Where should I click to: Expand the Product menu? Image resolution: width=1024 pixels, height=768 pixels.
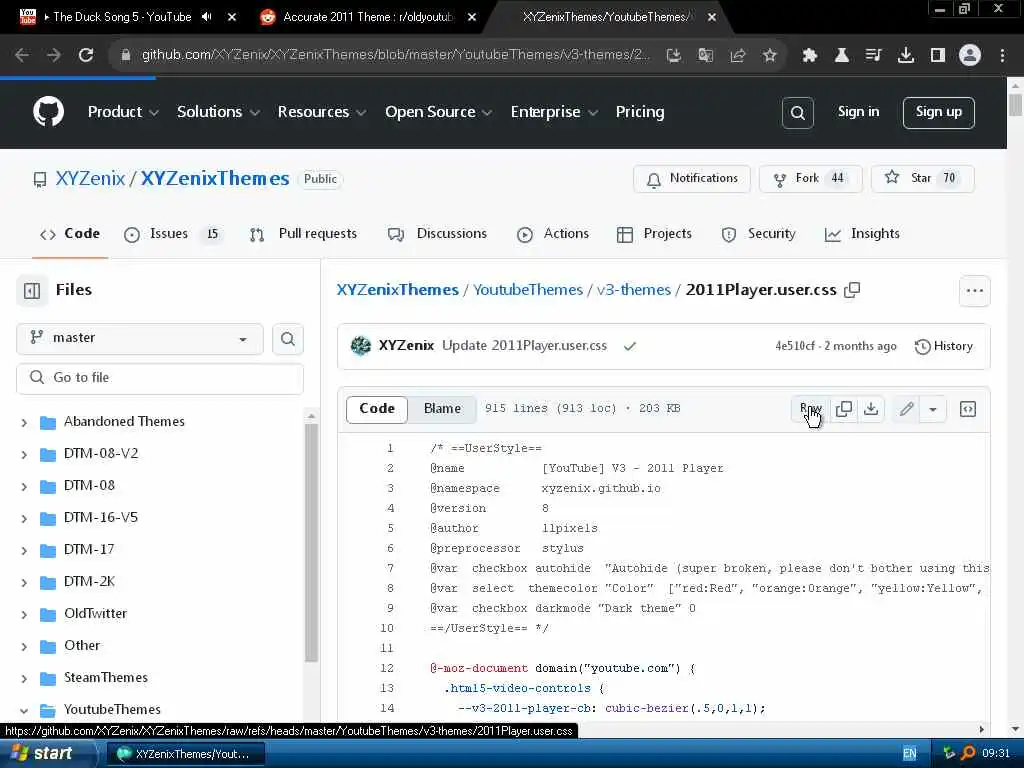click(123, 112)
